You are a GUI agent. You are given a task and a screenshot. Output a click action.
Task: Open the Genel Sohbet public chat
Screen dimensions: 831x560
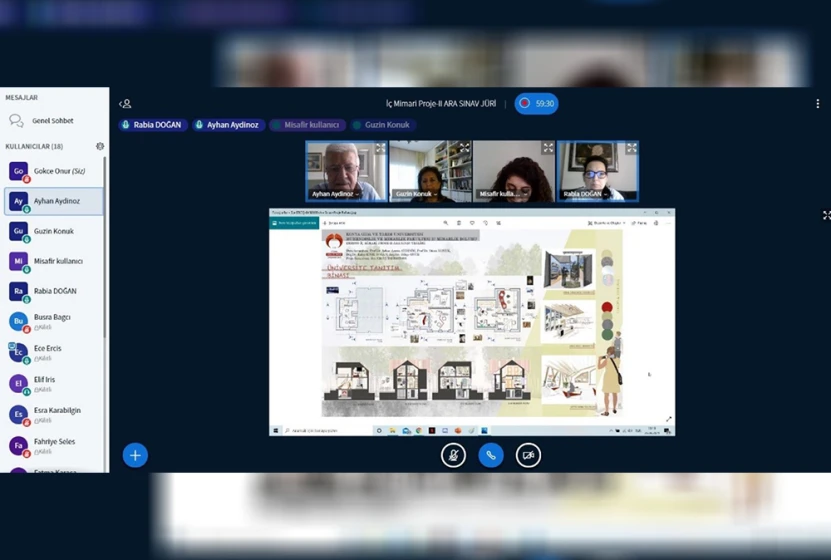52,121
